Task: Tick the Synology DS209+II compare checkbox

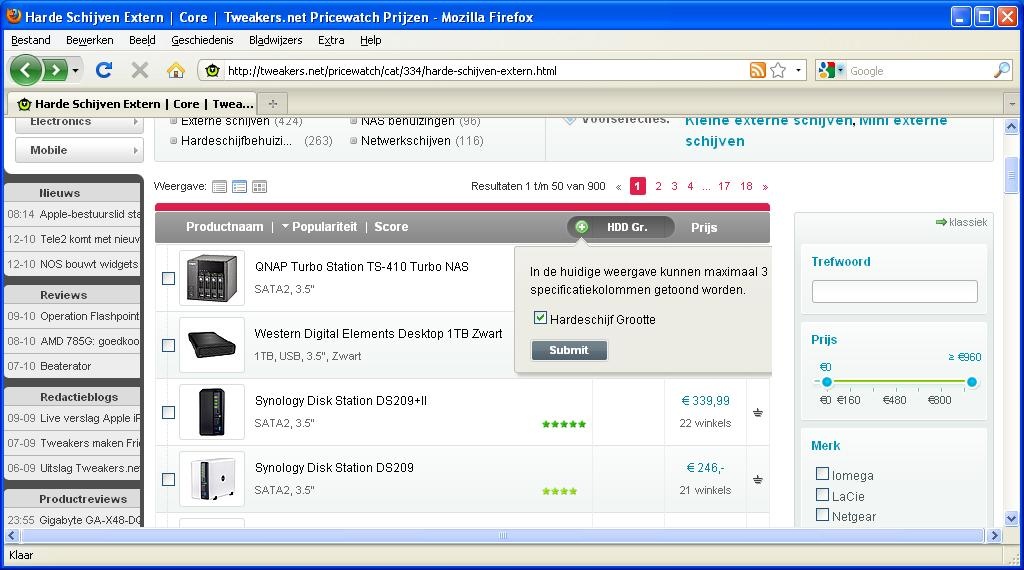Action: (168, 413)
